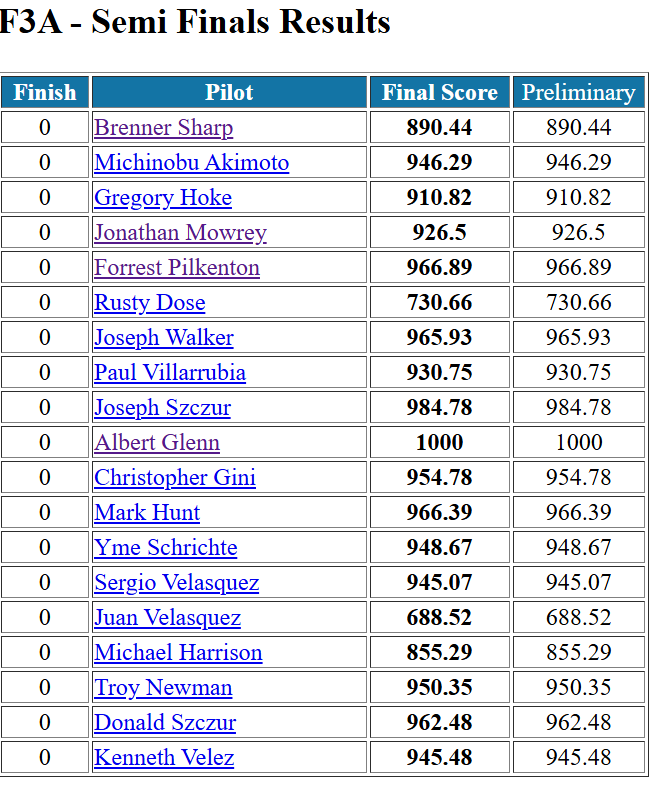Click the Final Score column header
This screenshot has height=788, width=663.
point(439,93)
